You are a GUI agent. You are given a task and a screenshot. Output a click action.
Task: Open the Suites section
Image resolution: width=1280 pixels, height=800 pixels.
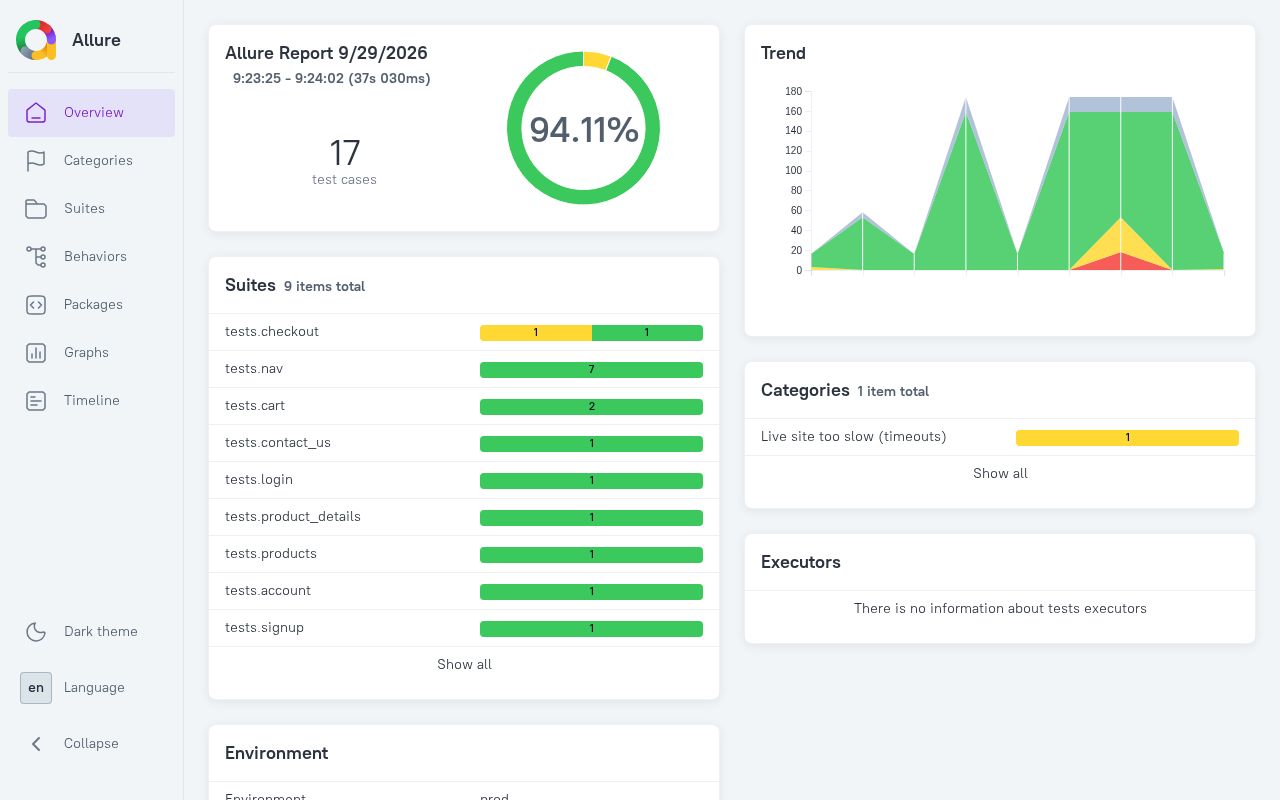click(x=91, y=209)
